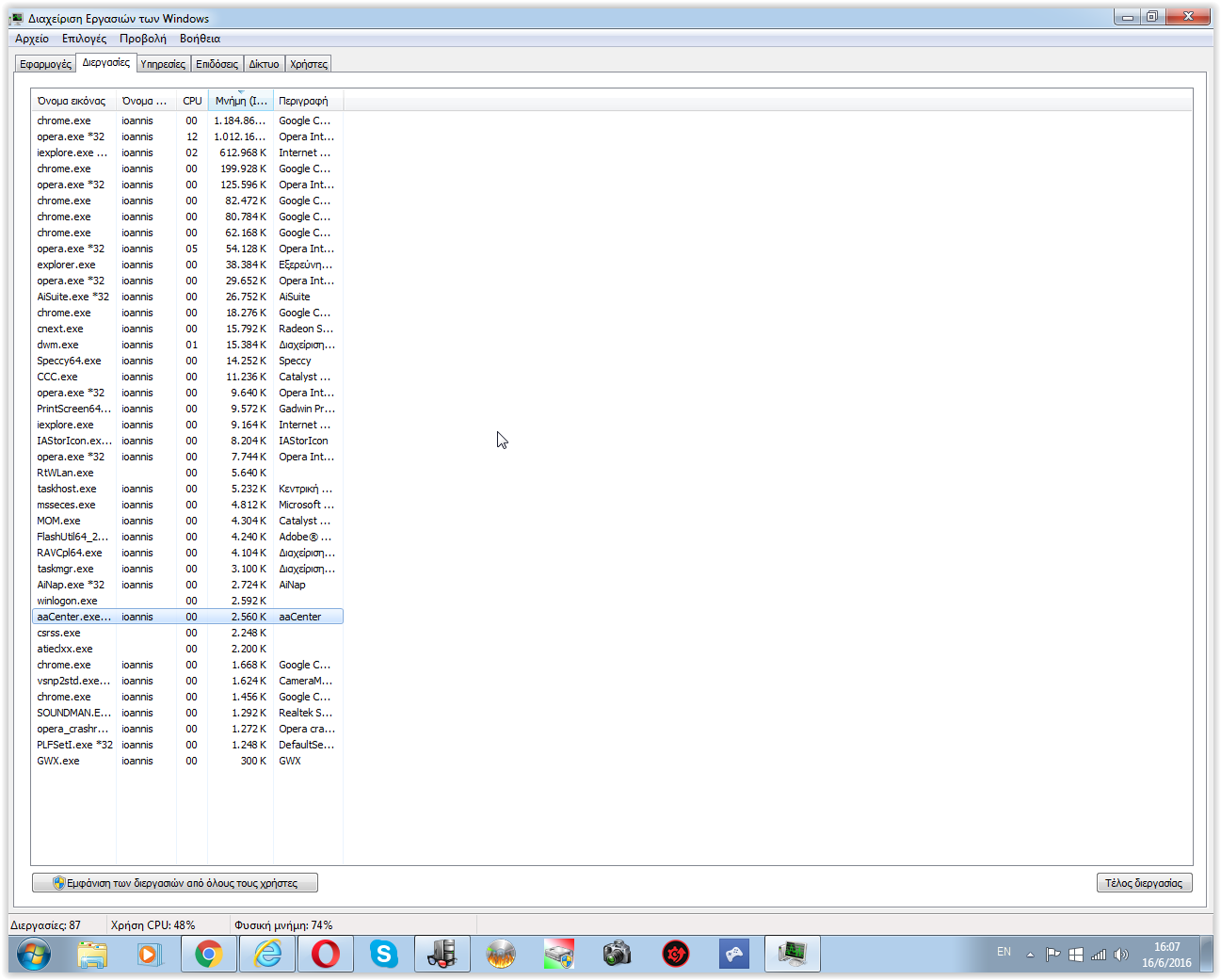This screenshot has height=980, width=1221.
Task: Select the RtWLan.exe process
Action: tap(187, 473)
